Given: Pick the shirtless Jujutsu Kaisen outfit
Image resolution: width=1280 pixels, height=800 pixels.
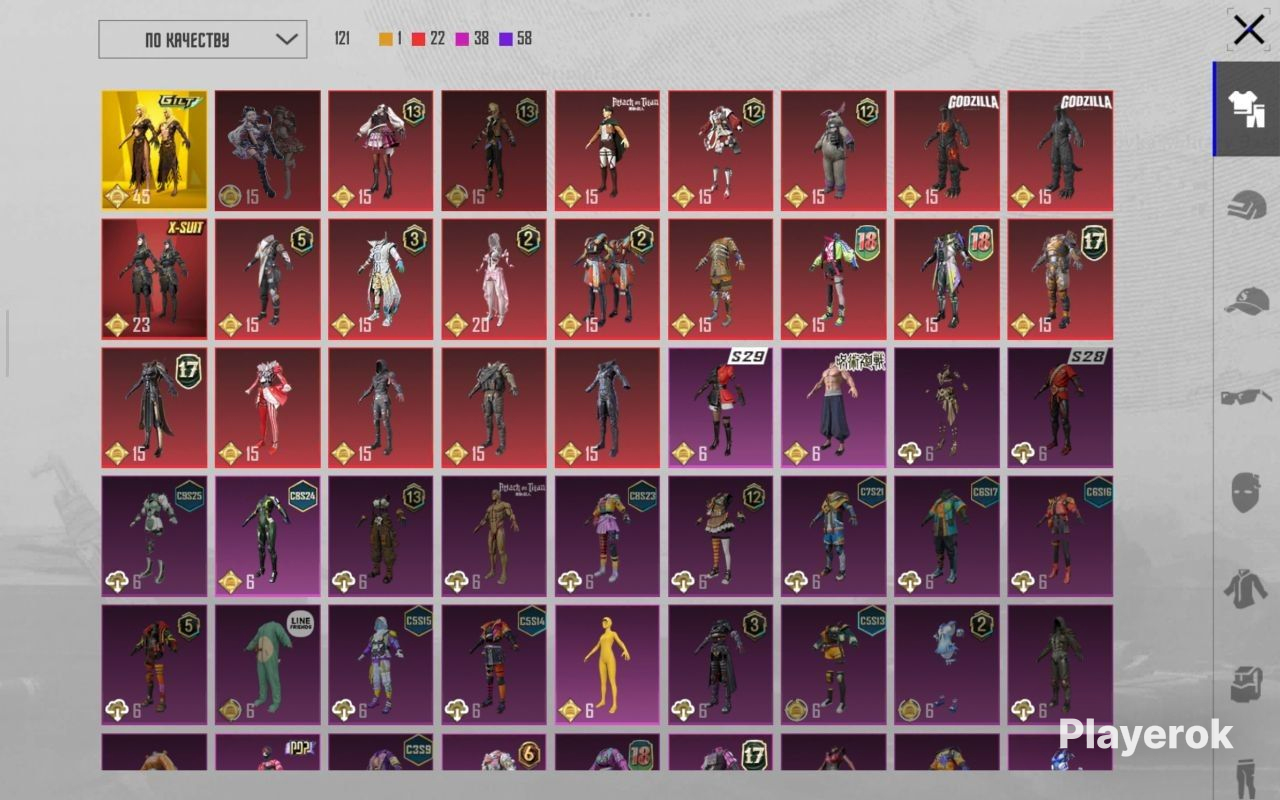Looking at the screenshot, I should pyautogui.click(x=834, y=407).
